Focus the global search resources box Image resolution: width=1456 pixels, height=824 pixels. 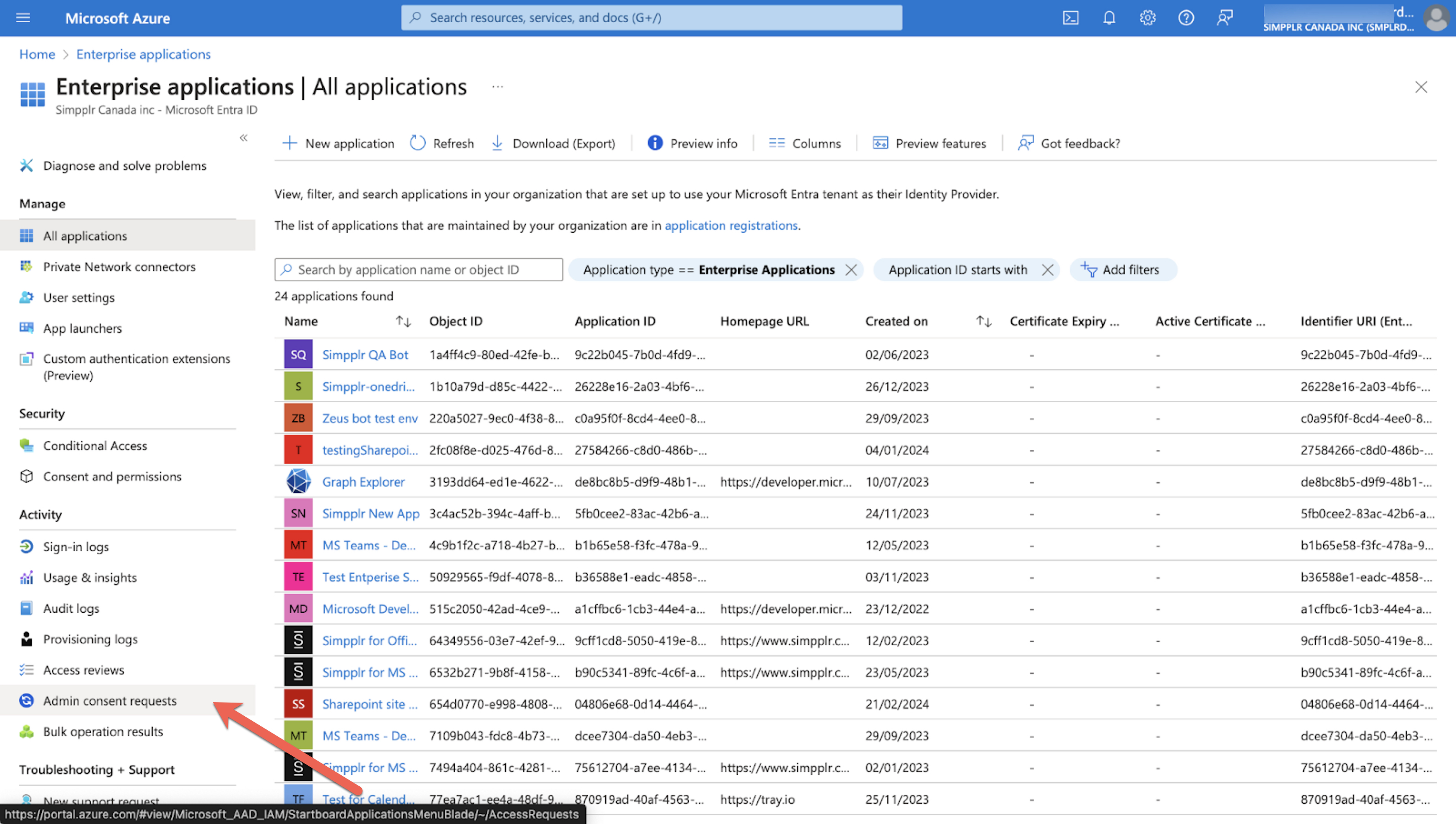click(x=652, y=18)
